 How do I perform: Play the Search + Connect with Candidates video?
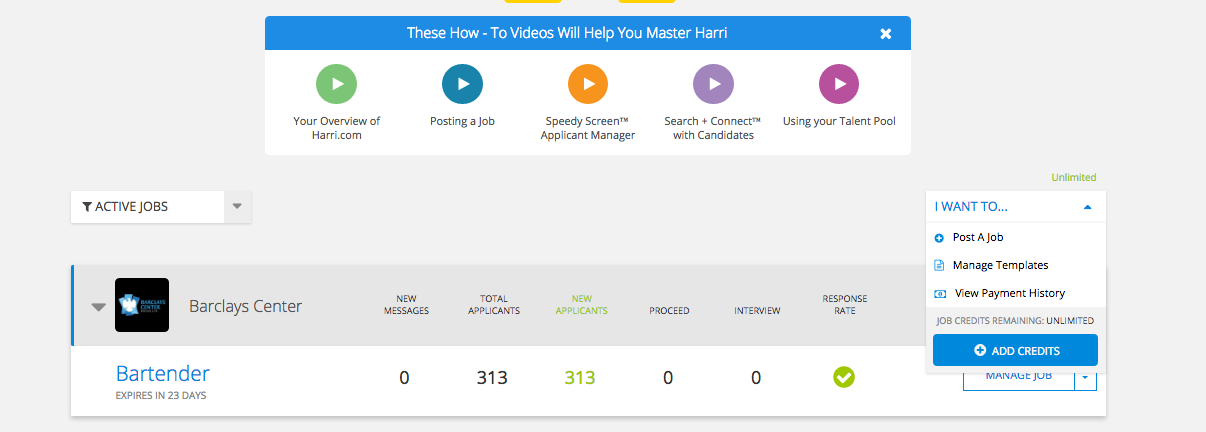pos(713,84)
